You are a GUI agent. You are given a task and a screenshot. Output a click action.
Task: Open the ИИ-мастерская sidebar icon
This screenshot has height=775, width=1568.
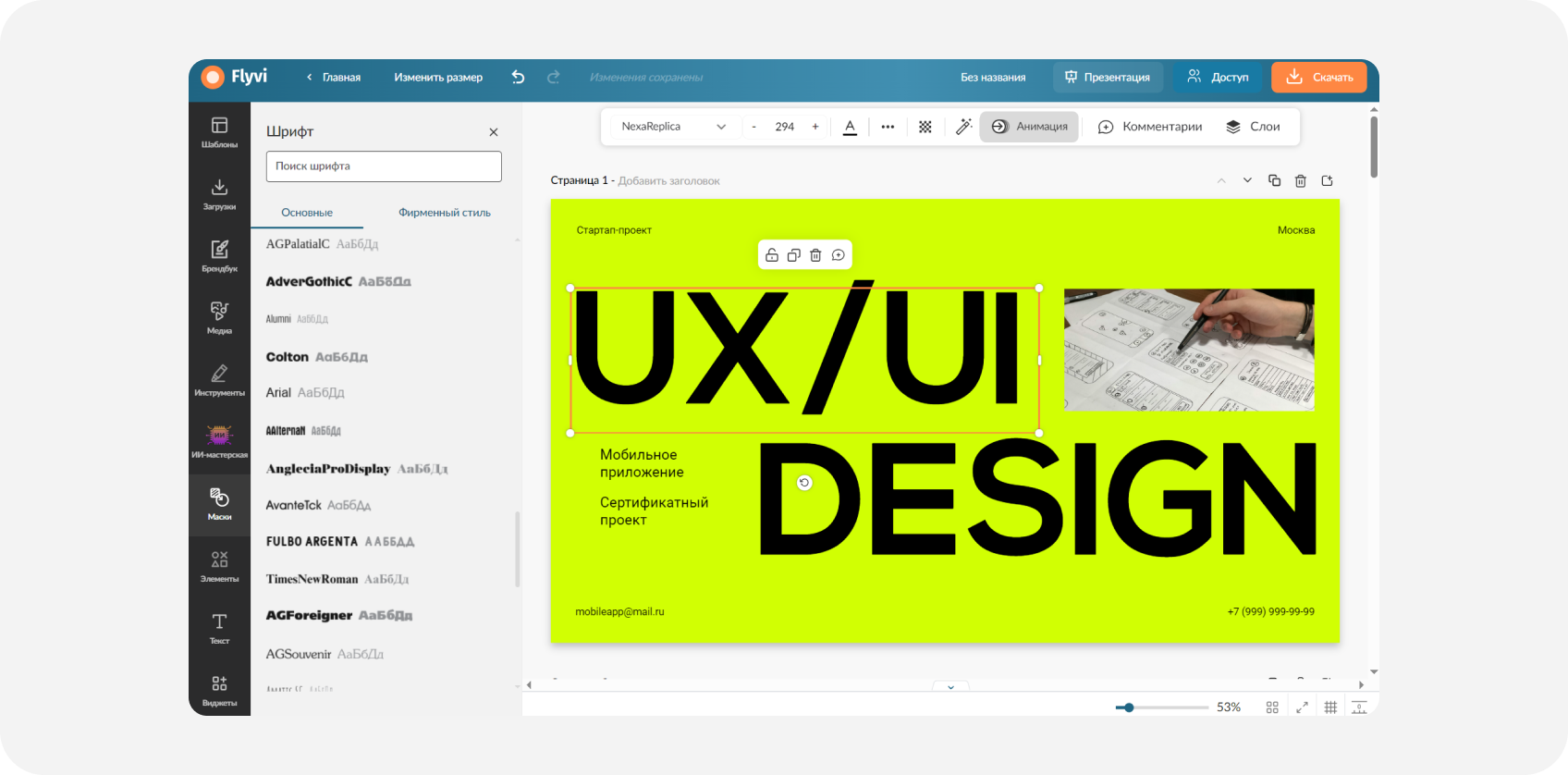click(219, 442)
